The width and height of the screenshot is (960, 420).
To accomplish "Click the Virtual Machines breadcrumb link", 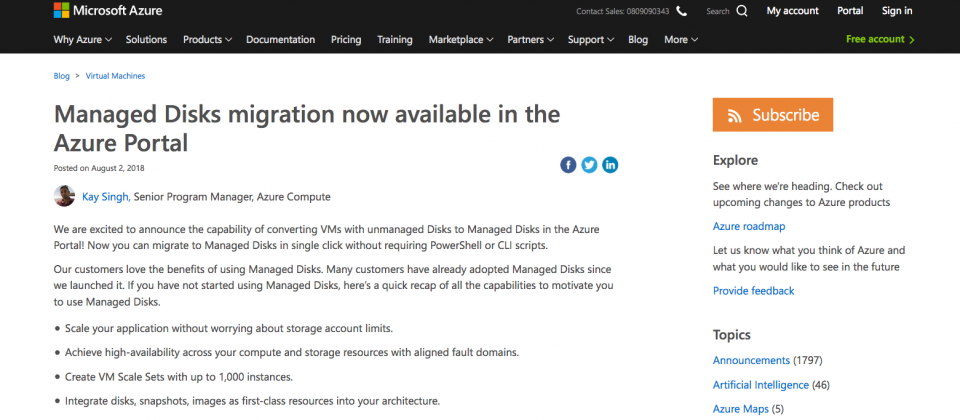I will point(115,76).
